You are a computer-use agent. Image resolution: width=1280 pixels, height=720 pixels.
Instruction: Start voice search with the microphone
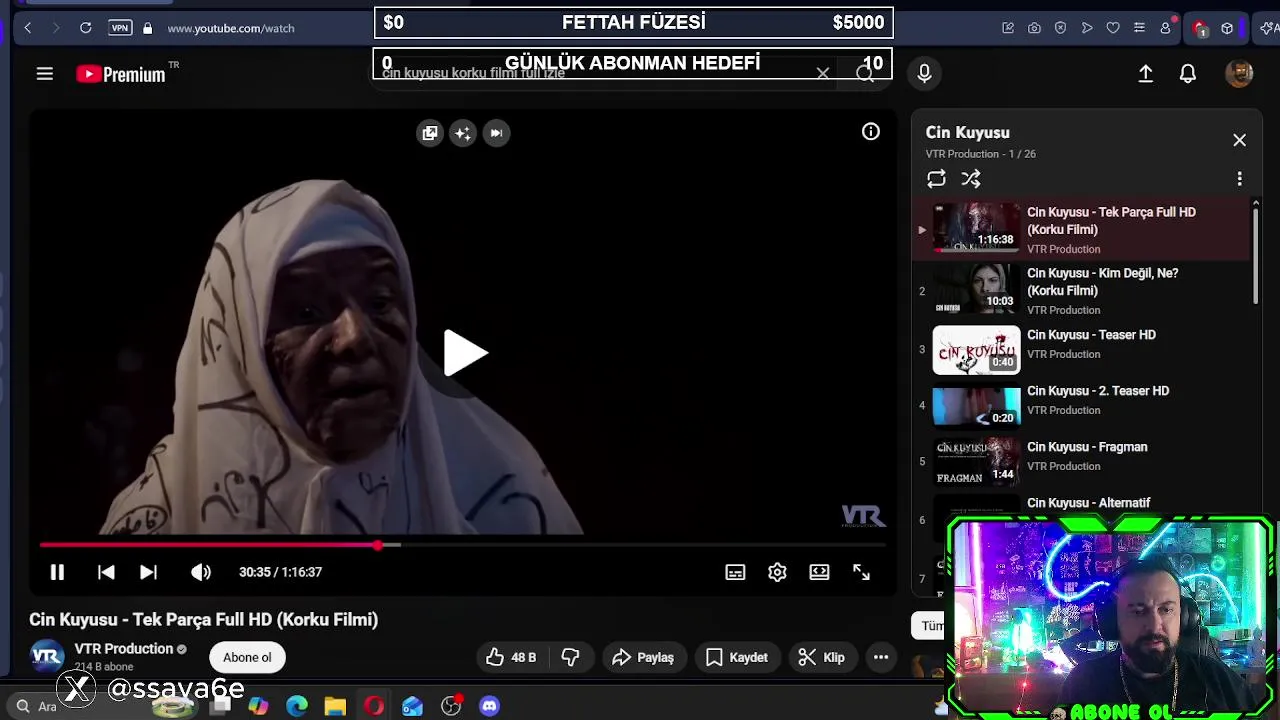(924, 73)
